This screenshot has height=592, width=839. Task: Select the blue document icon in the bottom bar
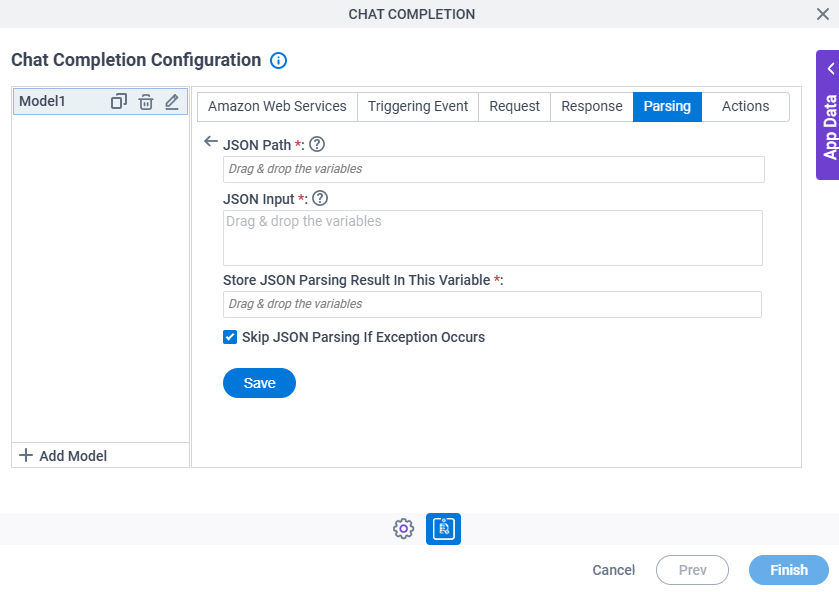tap(444, 529)
